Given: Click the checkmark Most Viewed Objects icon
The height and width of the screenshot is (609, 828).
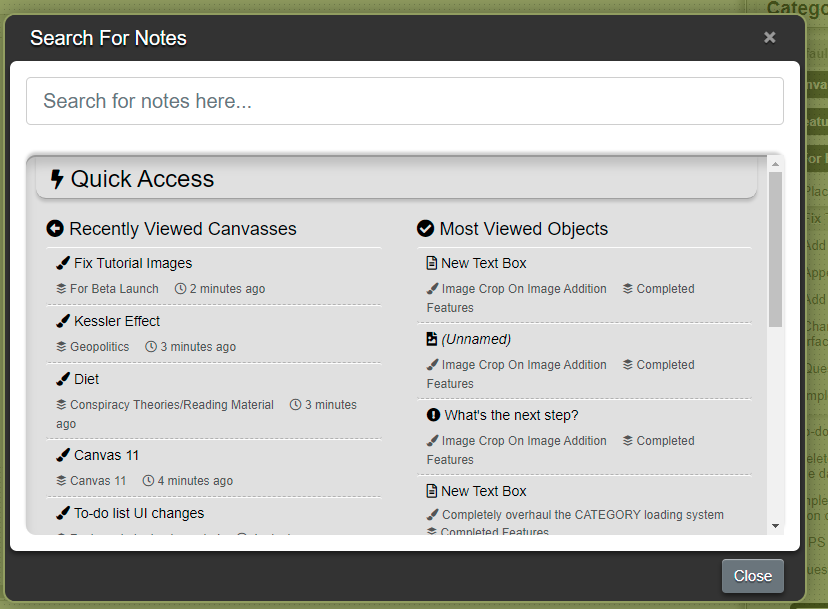Looking at the screenshot, I should point(425,229).
